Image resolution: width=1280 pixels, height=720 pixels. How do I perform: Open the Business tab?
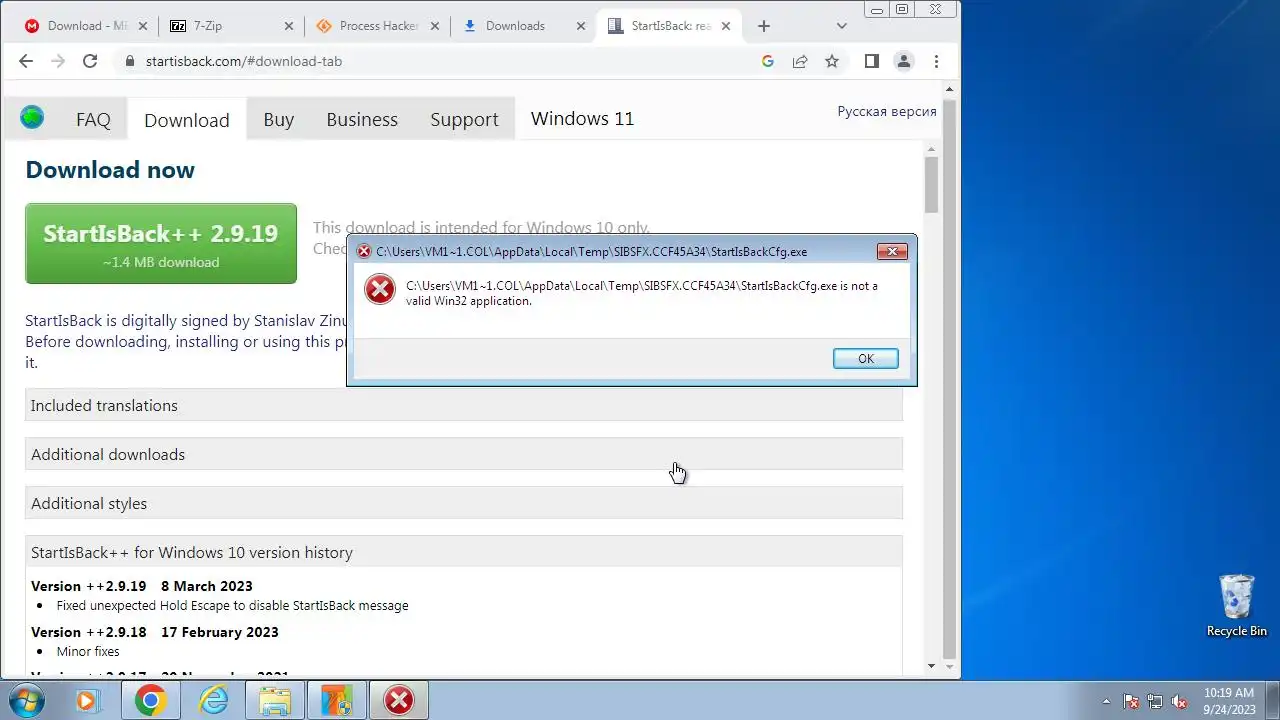tap(362, 119)
